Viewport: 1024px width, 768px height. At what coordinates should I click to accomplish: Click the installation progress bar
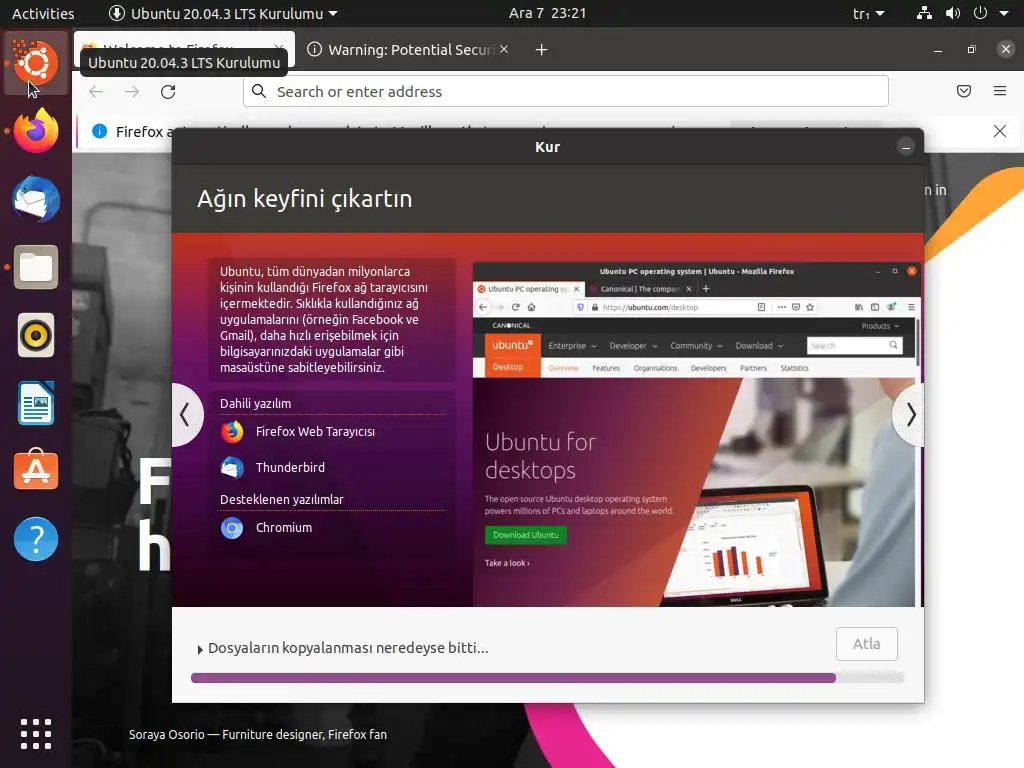pos(547,678)
